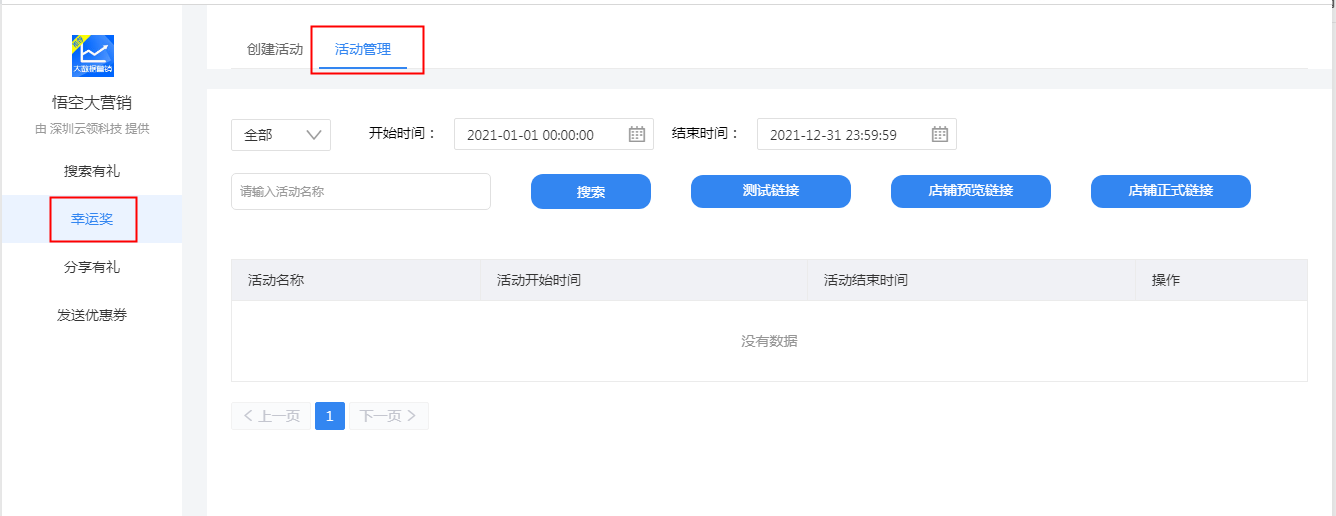Open calendar icon in 开始时间 field
1336x516 pixels.
coord(637,134)
